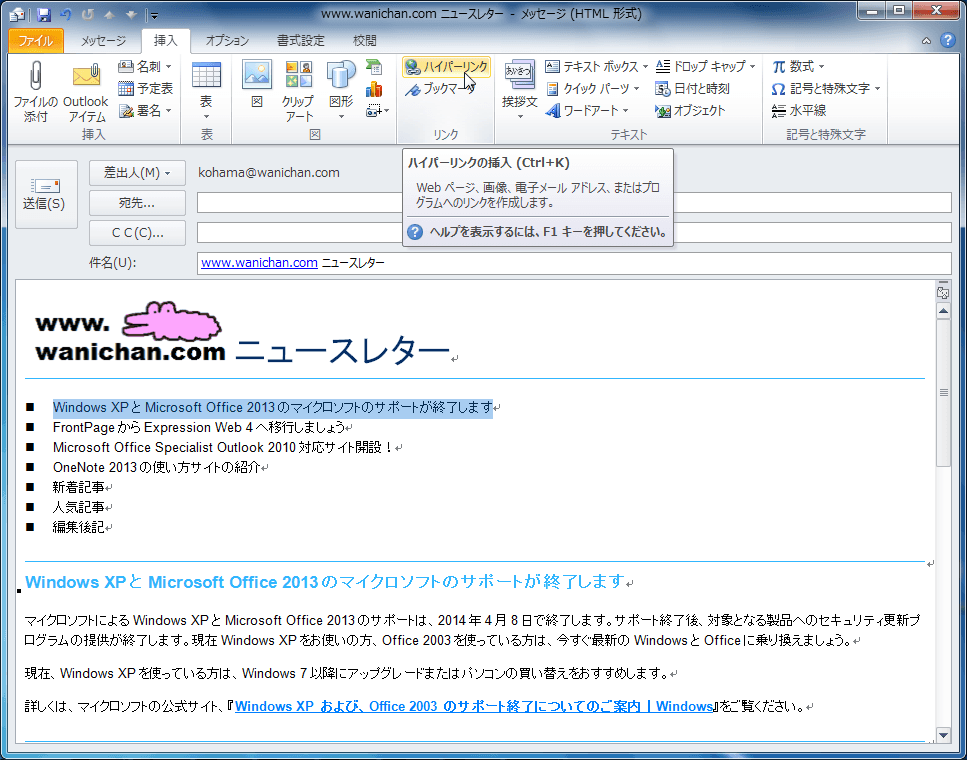The image size is (967, 760).
Task: Click the To (宛先...) button
Action: [x=138, y=202]
